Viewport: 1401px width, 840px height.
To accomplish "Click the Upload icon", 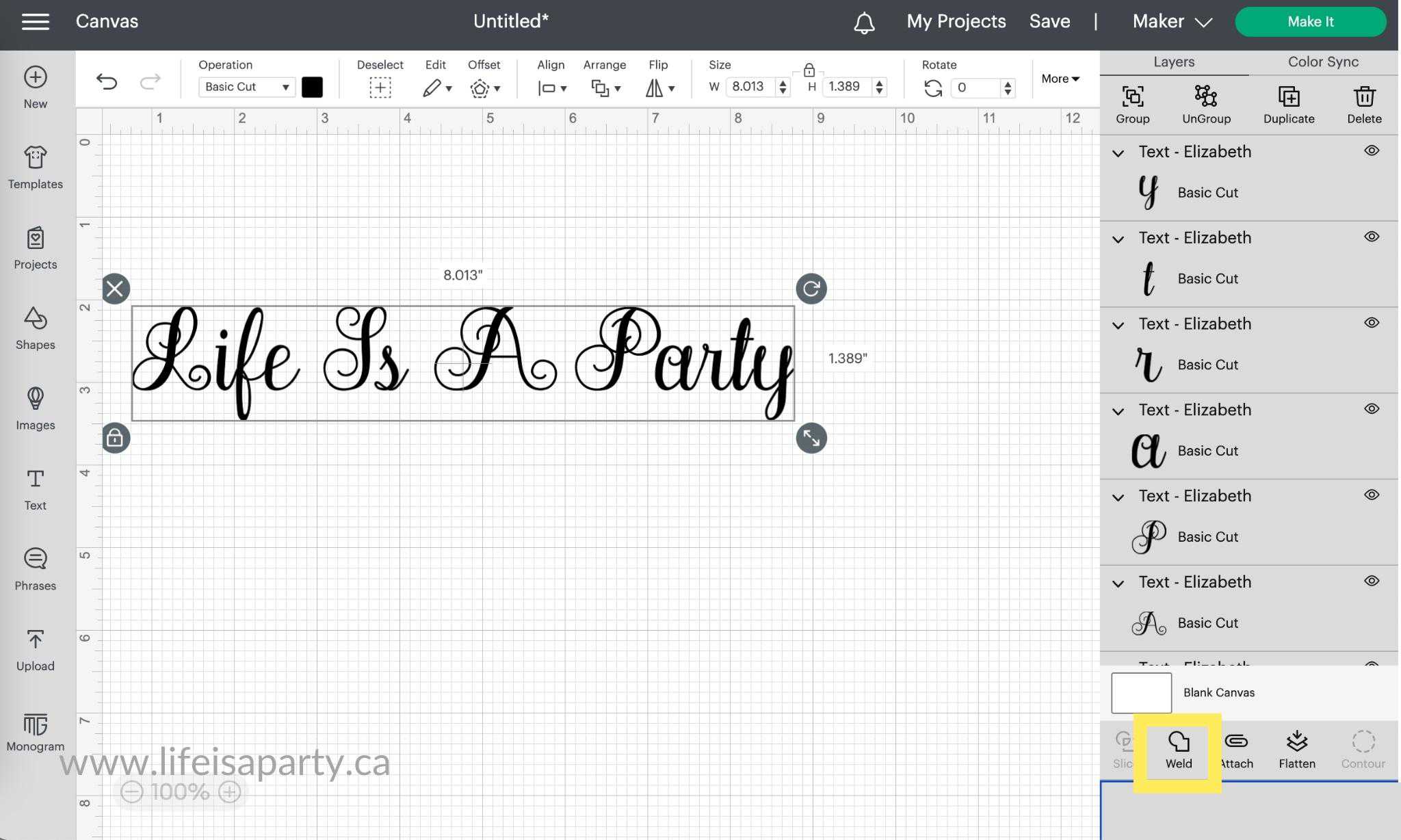I will click(x=36, y=639).
